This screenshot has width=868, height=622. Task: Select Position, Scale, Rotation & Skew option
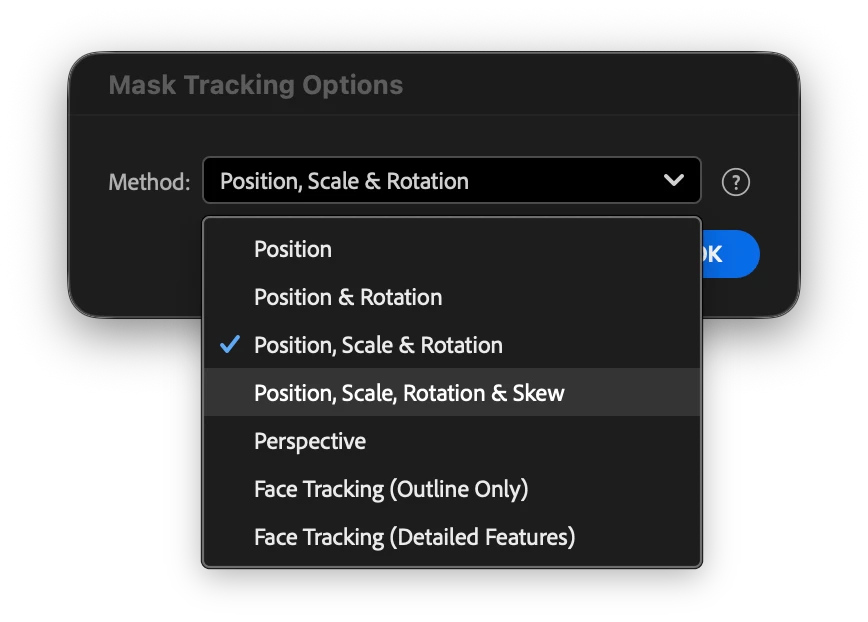(409, 393)
